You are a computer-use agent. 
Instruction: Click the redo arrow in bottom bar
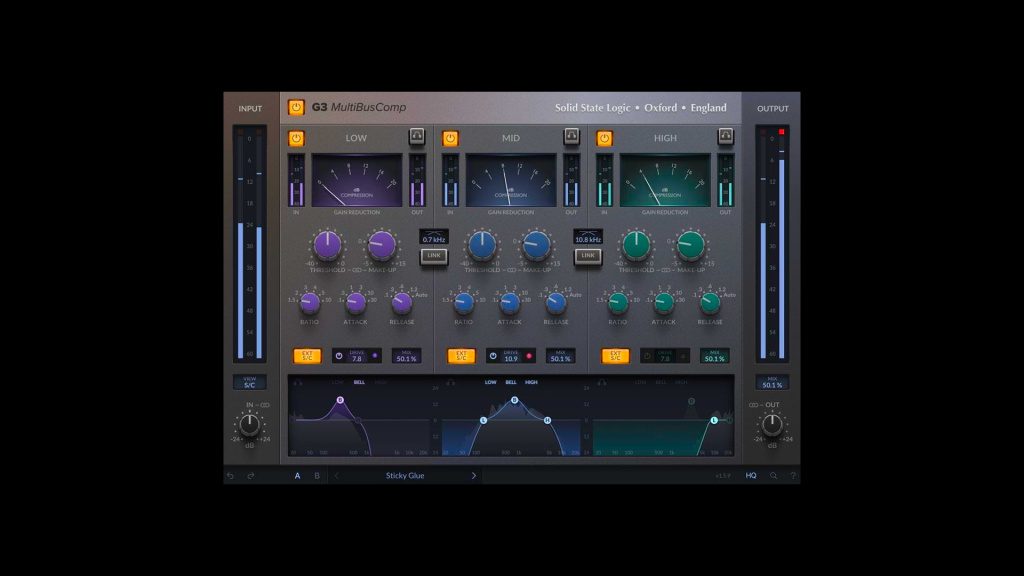(250, 476)
